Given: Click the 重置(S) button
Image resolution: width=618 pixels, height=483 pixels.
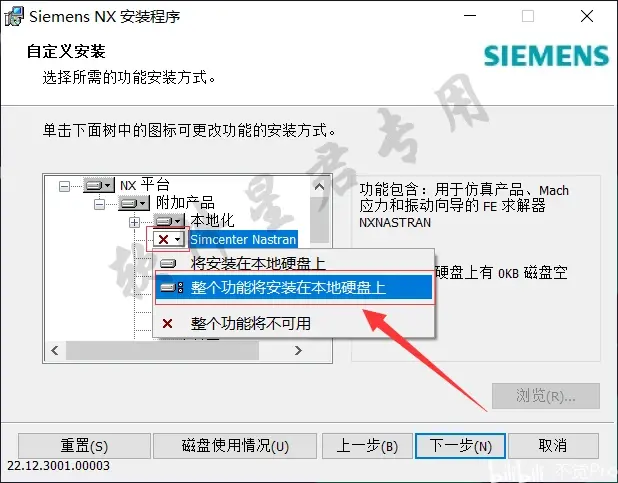Looking at the screenshot, I should pyautogui.click(x=84, y=446).
